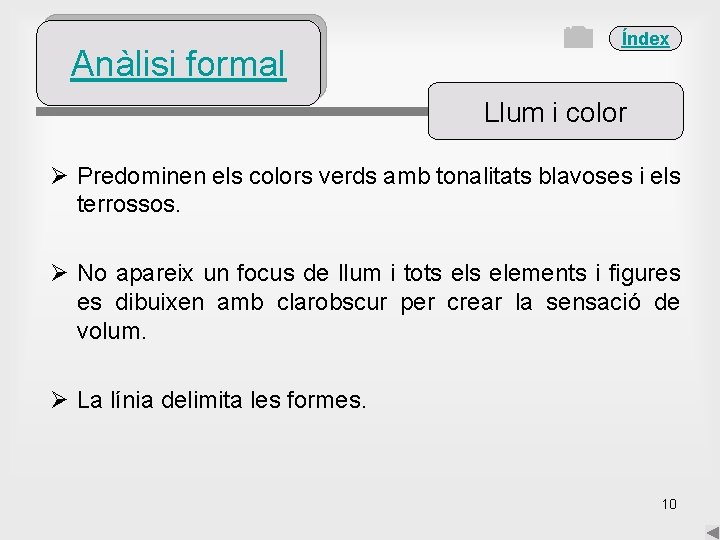Click the word 'tonalitats' in first bullet

coord(484,176)
